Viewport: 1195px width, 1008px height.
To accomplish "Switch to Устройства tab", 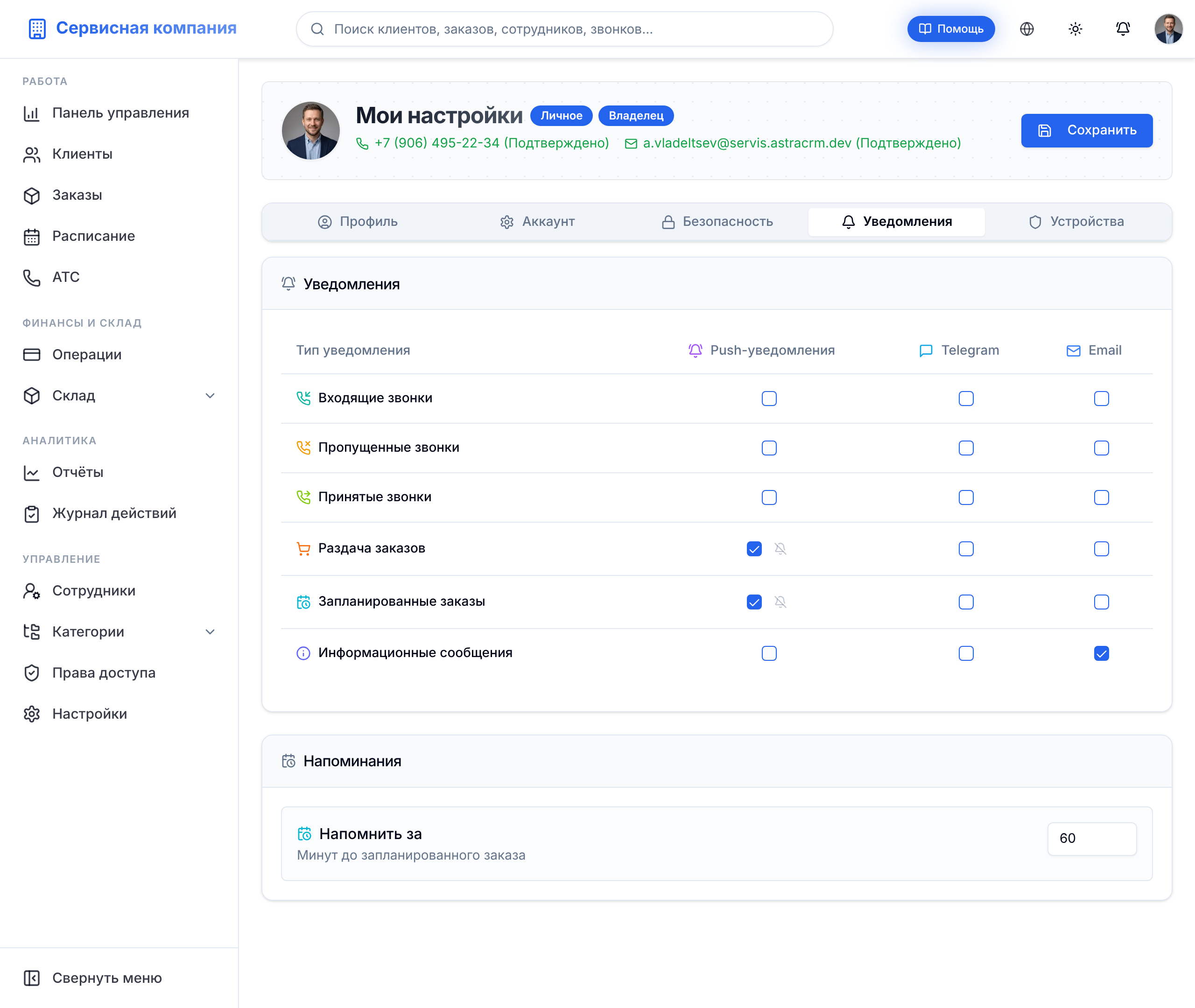I will click(x=1075, y=222).
